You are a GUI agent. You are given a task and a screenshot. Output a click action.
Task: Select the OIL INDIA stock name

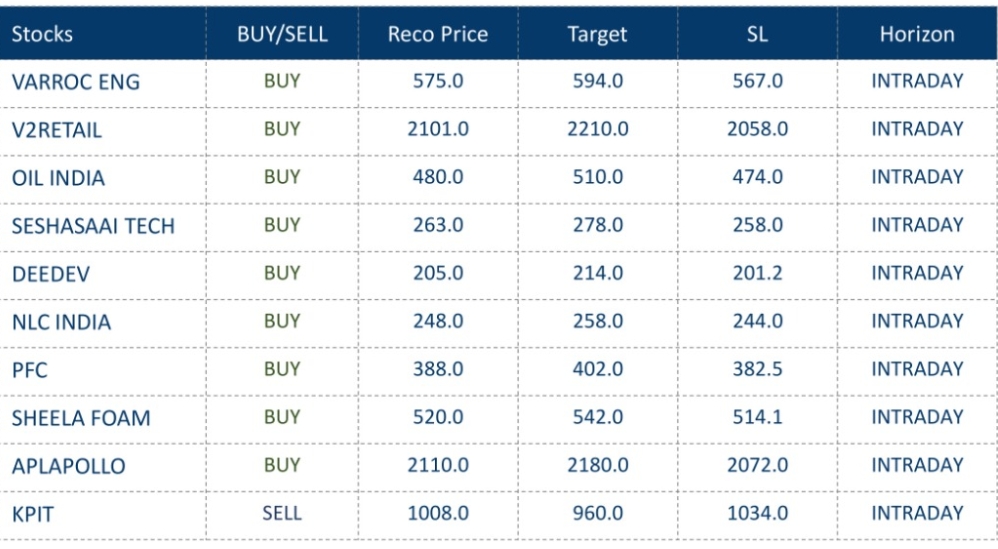click(58, 178)
